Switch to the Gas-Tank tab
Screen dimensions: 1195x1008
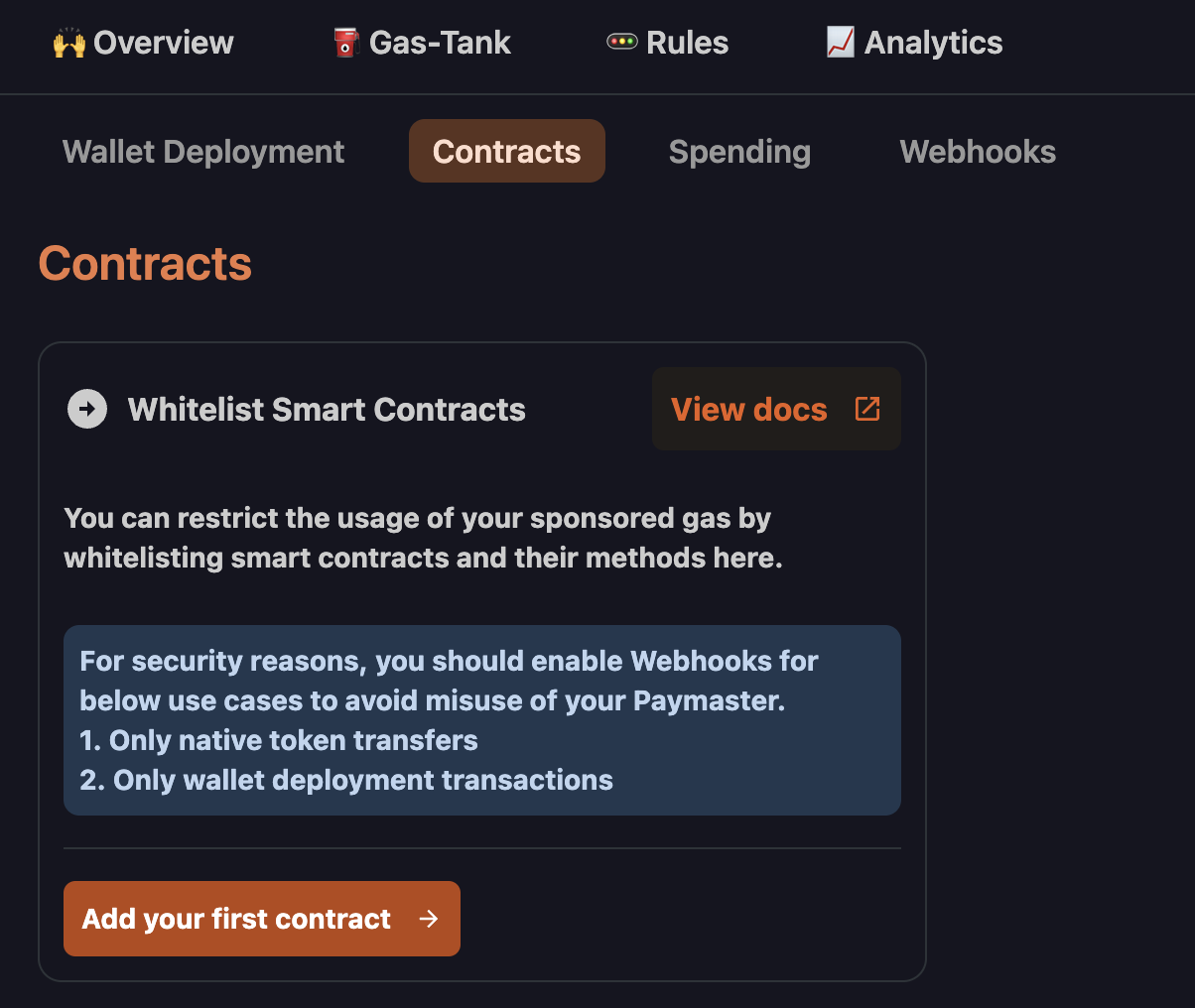440,43
